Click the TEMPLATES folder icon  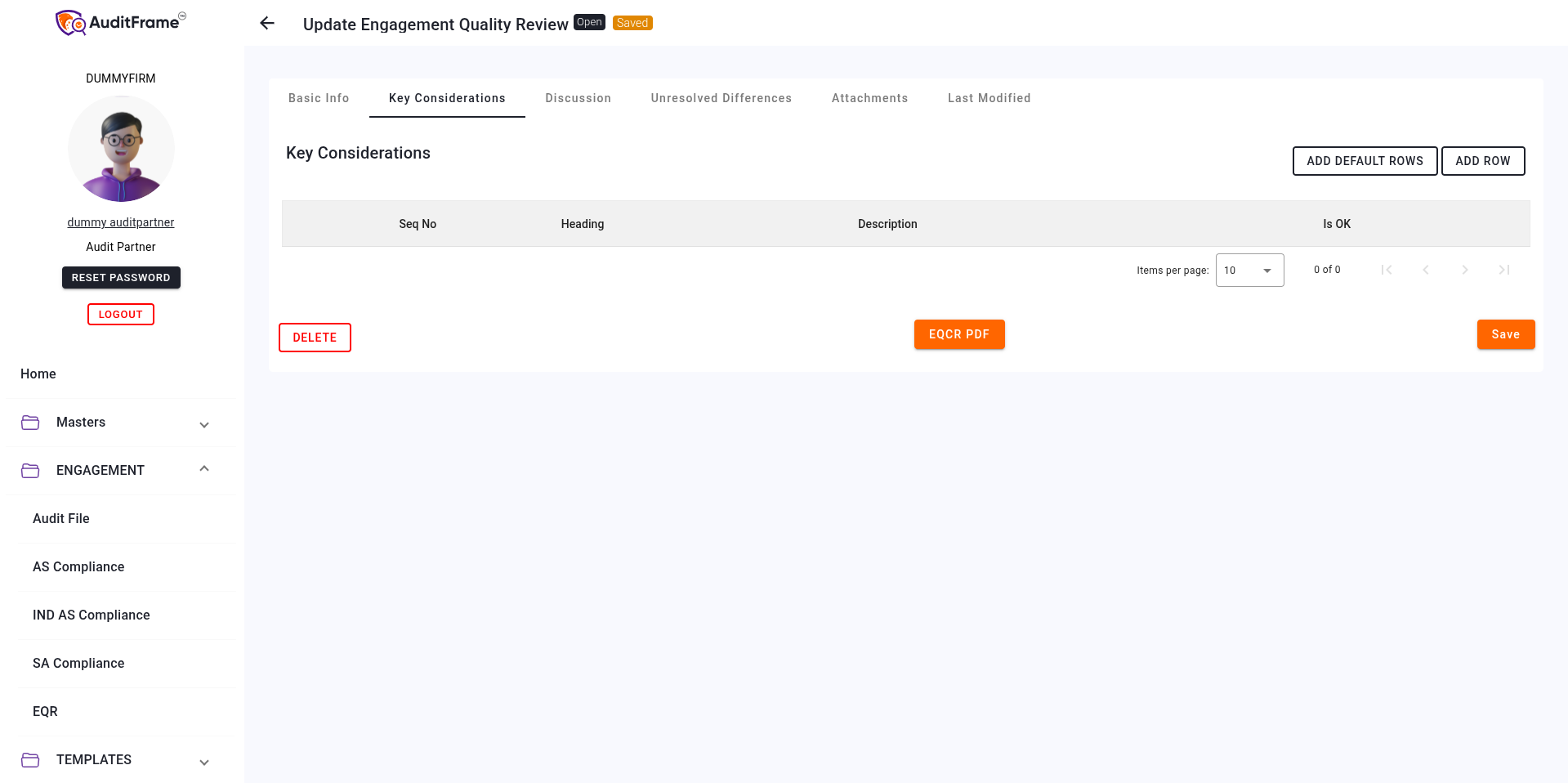point(30,760)
